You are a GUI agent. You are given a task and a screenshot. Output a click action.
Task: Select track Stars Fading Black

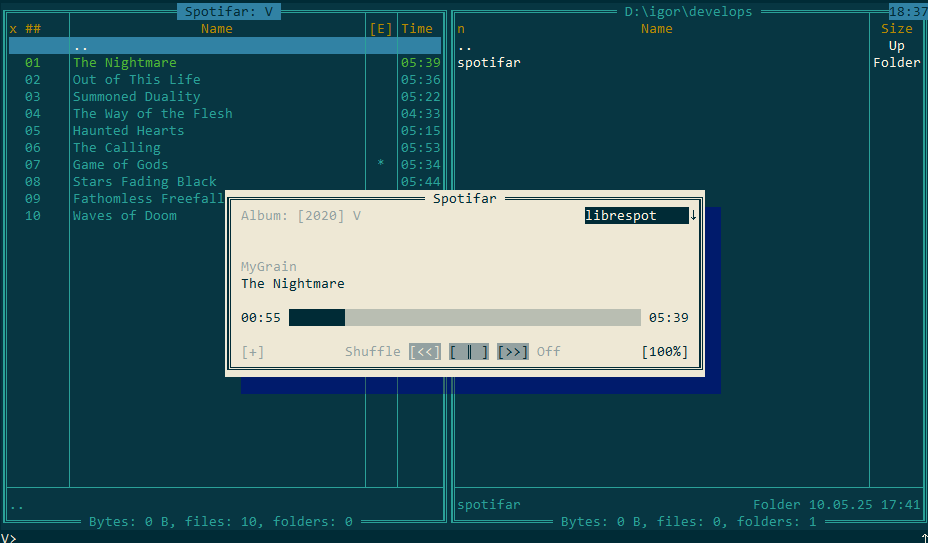click(x=225, y=182)
